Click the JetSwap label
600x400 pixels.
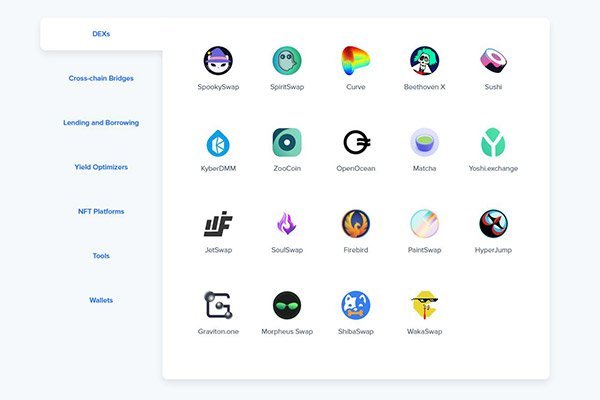[218, 250]
